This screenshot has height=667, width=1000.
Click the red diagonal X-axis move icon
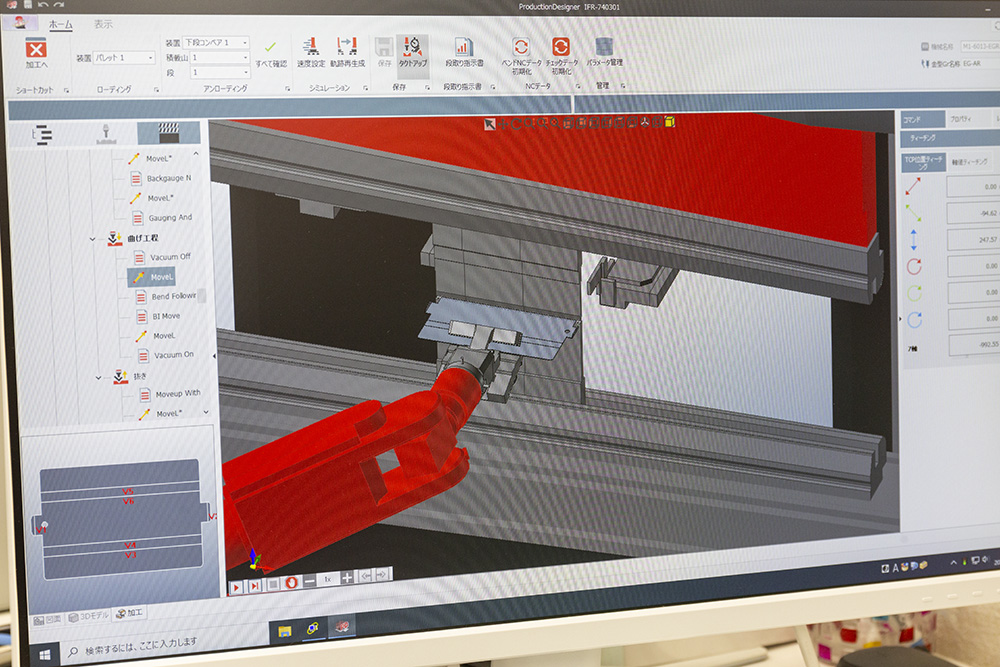click(913, 186)
